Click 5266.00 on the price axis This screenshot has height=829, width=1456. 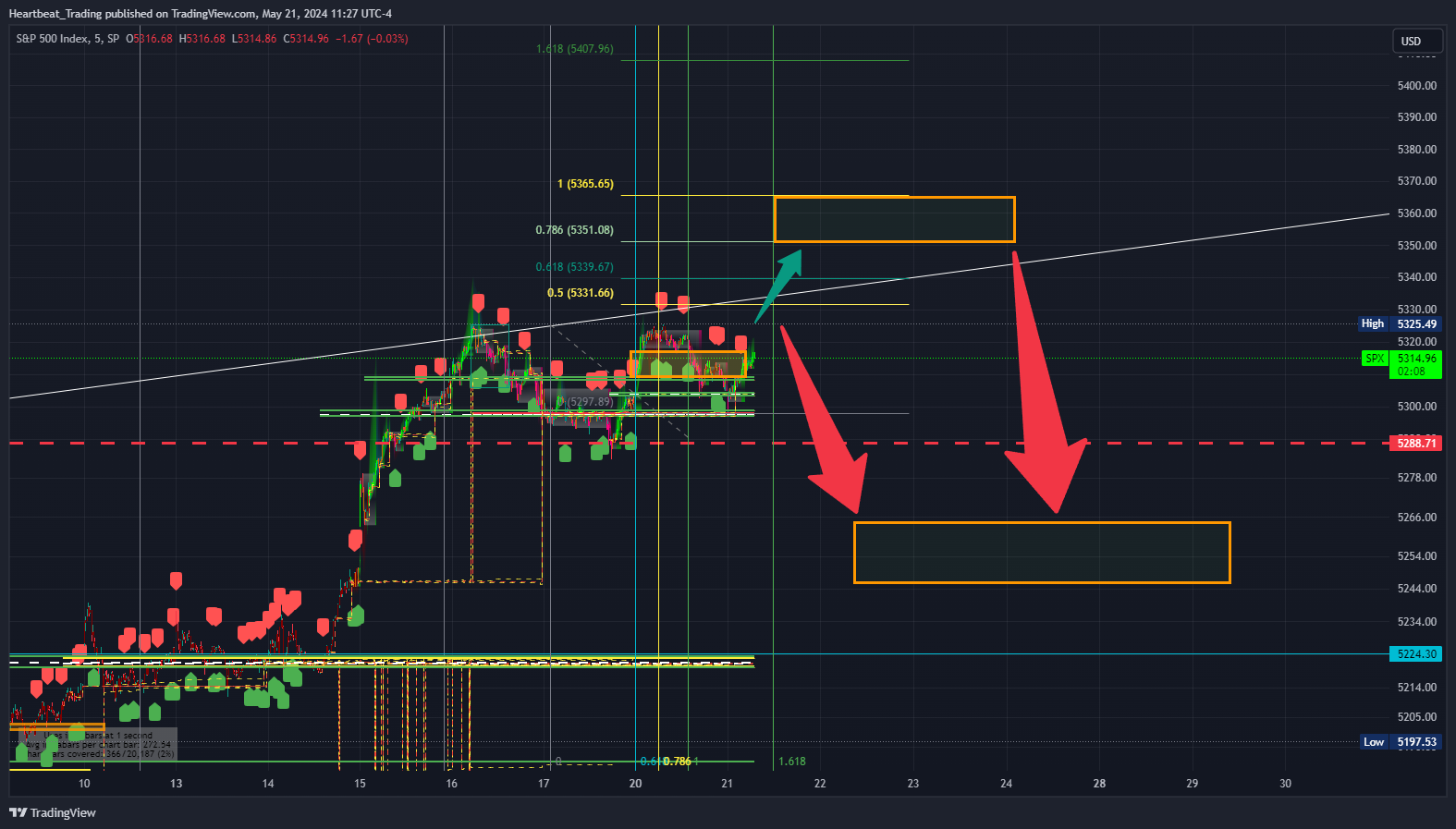(x=1417, y=518)
